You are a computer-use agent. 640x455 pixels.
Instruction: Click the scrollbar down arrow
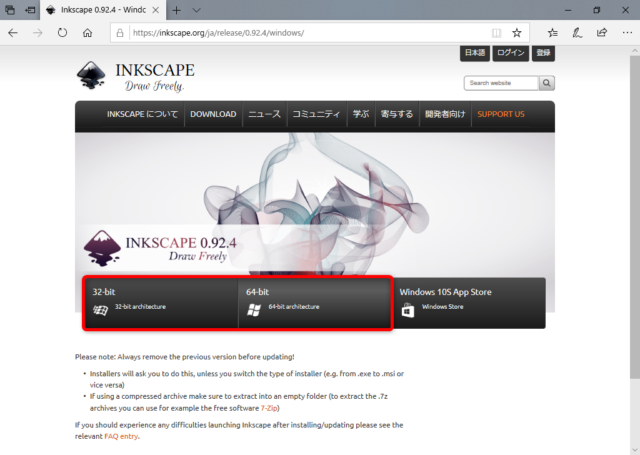[x=635, y=450]
